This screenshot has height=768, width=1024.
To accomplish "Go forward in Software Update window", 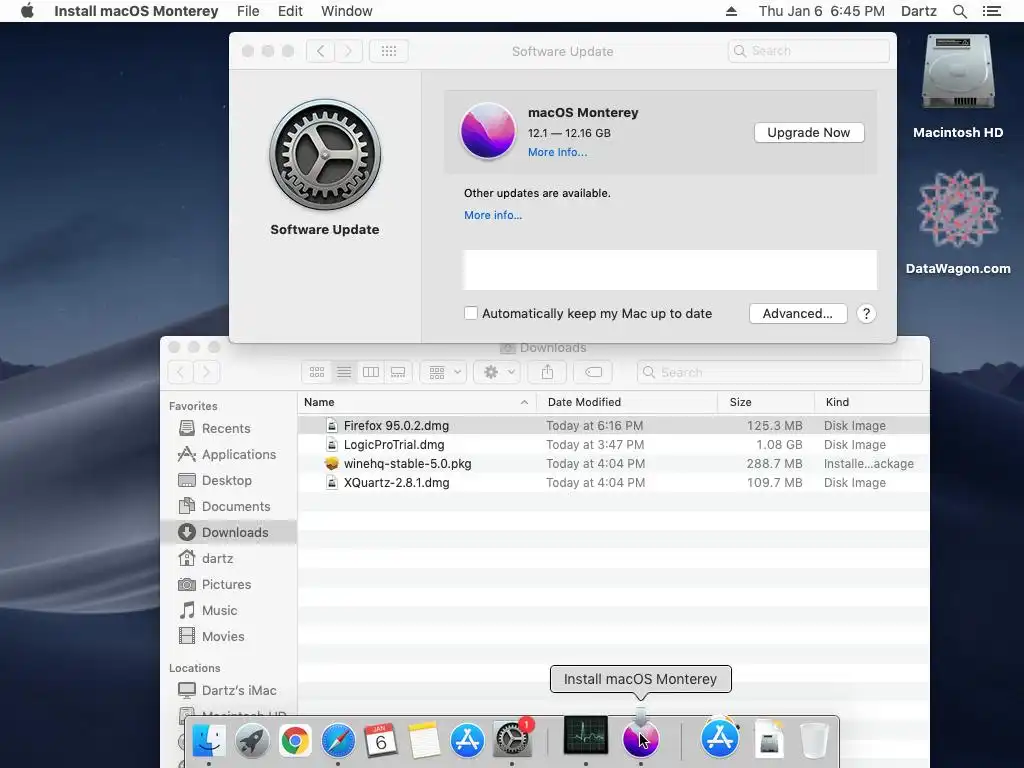I will (x=349, y=51).
